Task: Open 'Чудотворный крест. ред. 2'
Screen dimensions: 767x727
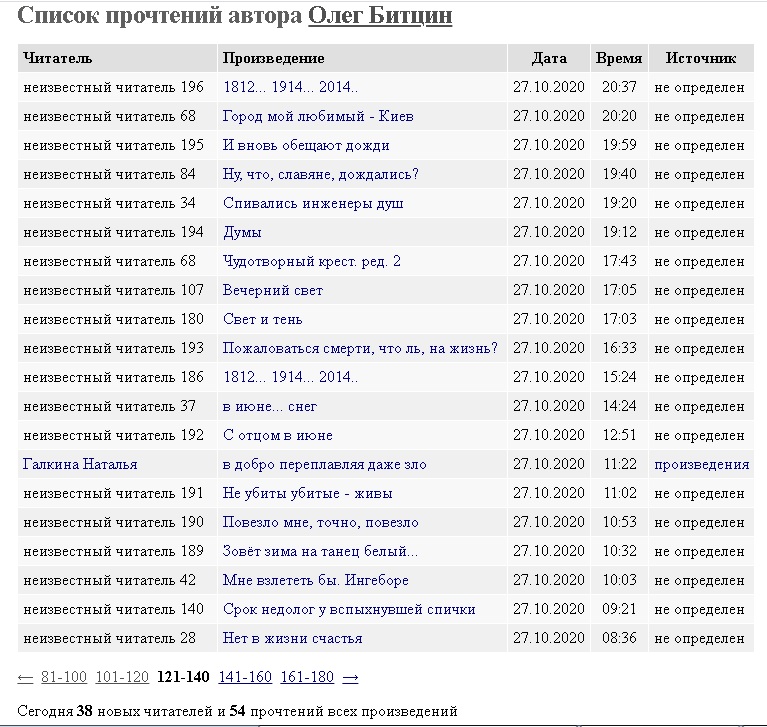Action: tap(312, 261)
